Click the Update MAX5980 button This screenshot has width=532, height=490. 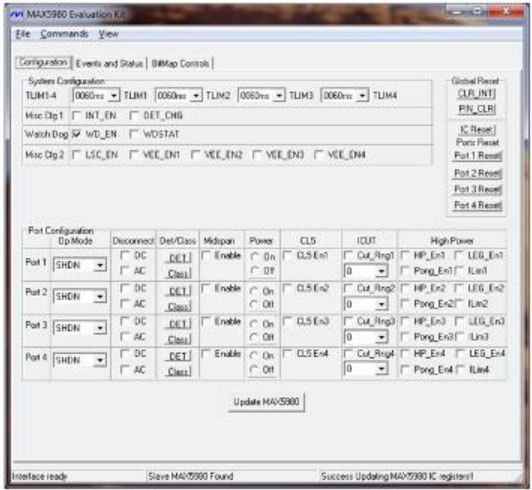coord(266,402)
